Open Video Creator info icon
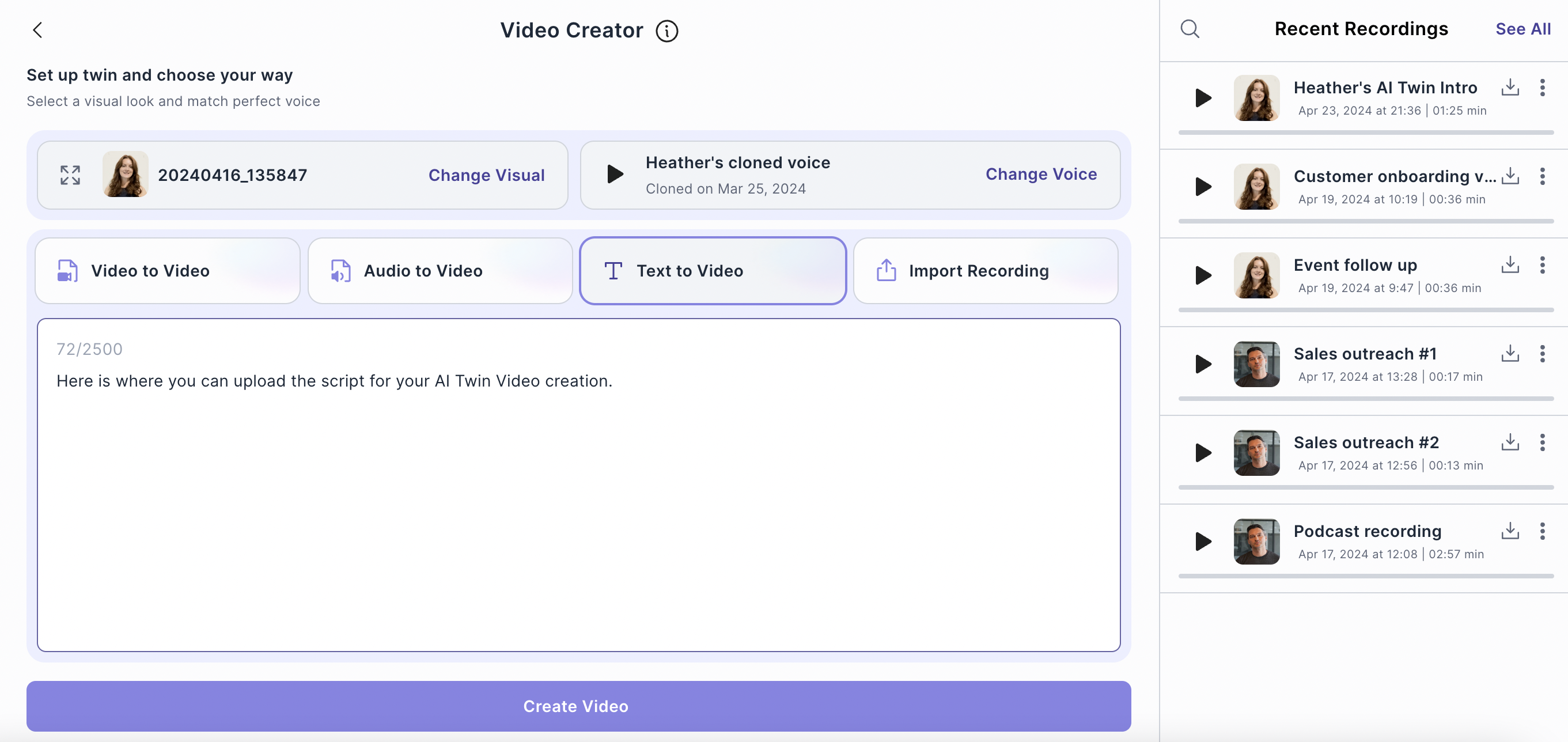The image size is (1568, 742). 666,31
